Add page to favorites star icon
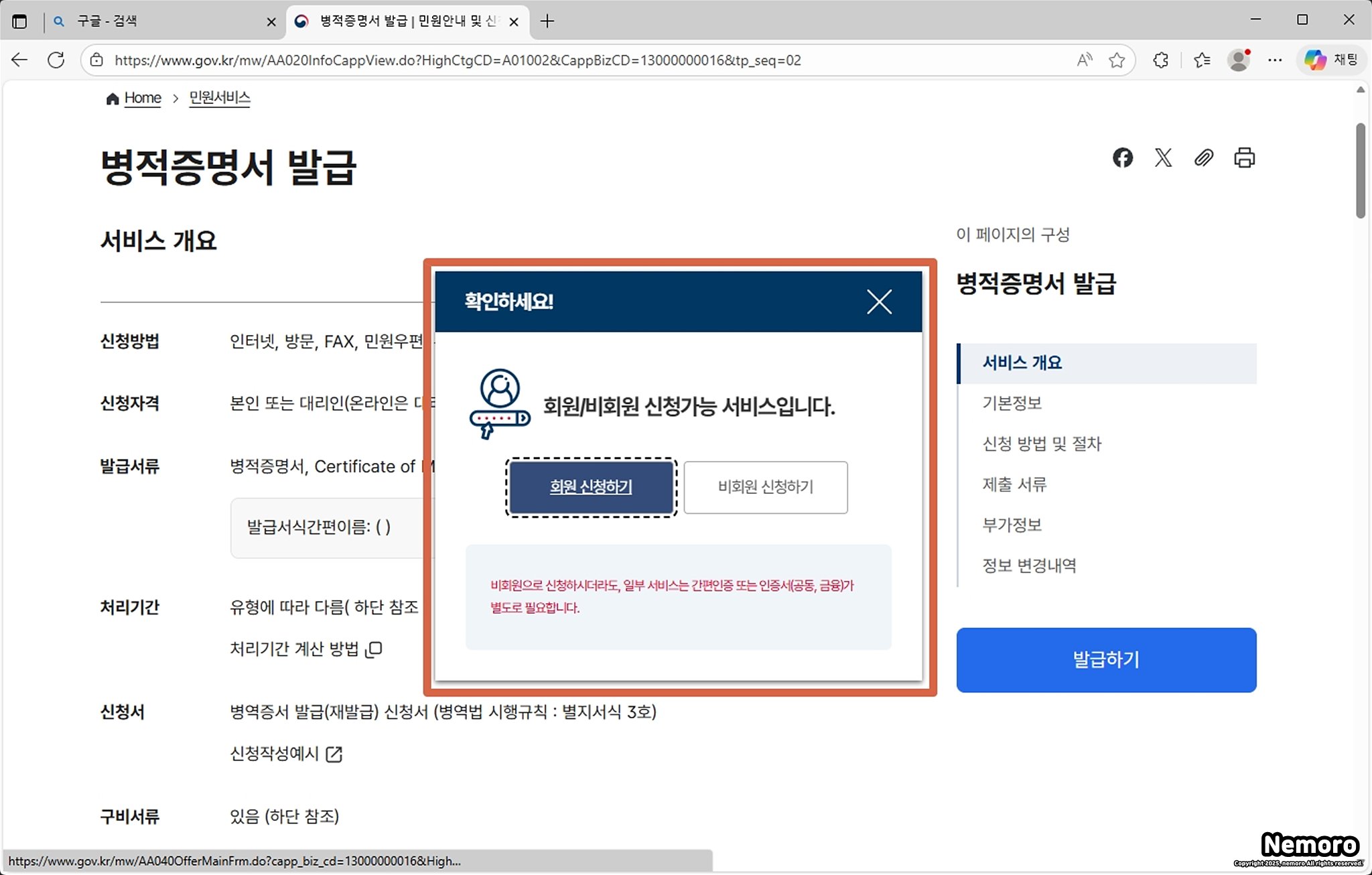Image resolution: width=1372 pixels, height=875 pixels. pos(1116,60)
